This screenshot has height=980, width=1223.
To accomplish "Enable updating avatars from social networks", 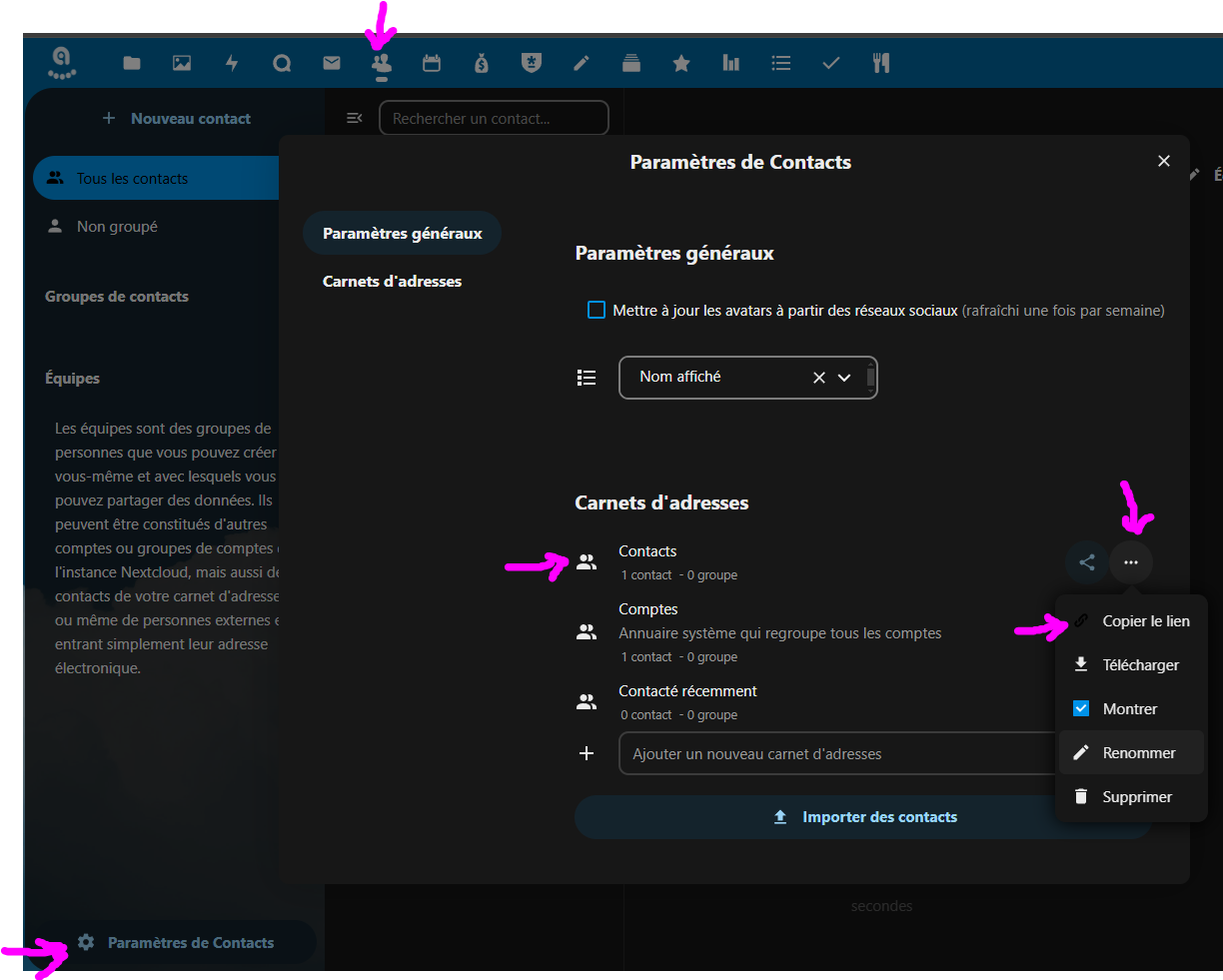I will 597,311.
